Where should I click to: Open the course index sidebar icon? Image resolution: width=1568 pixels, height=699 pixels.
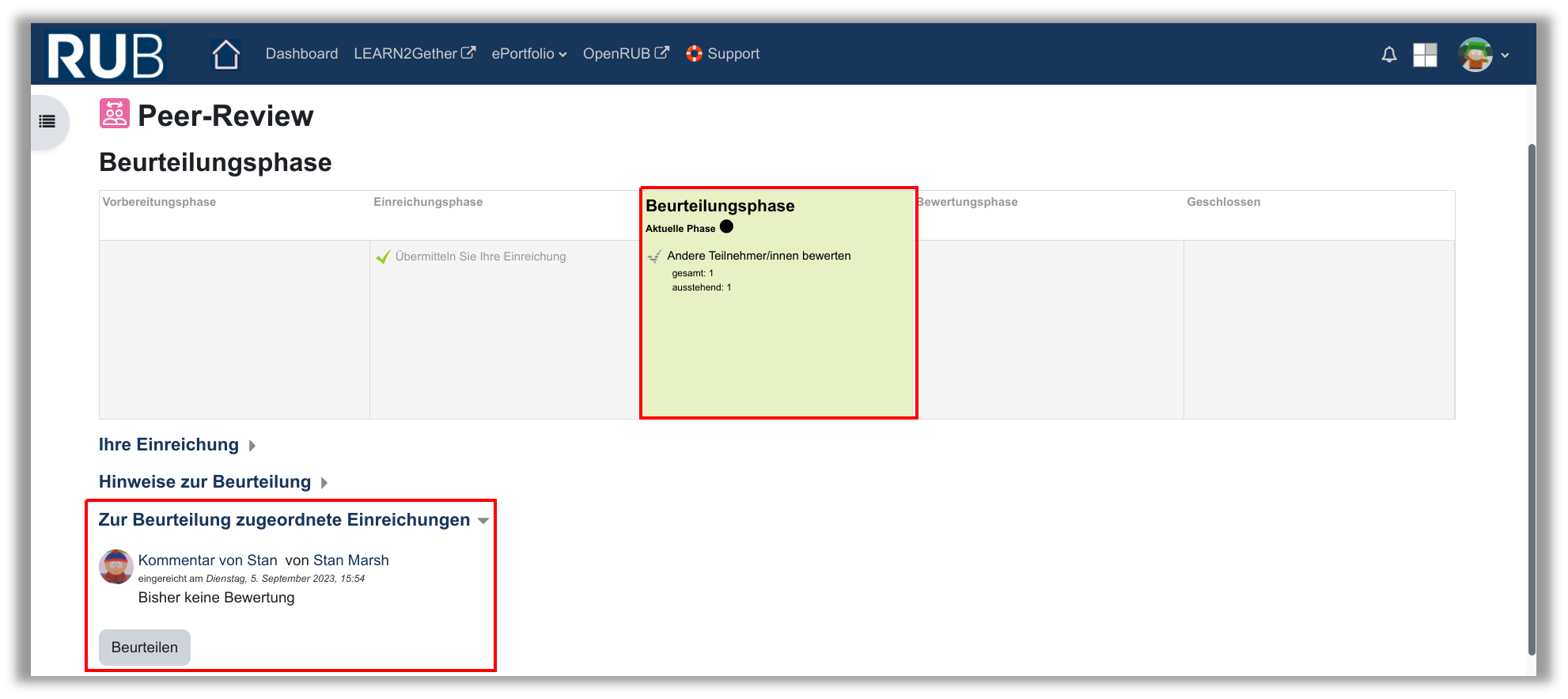point(47,122)
